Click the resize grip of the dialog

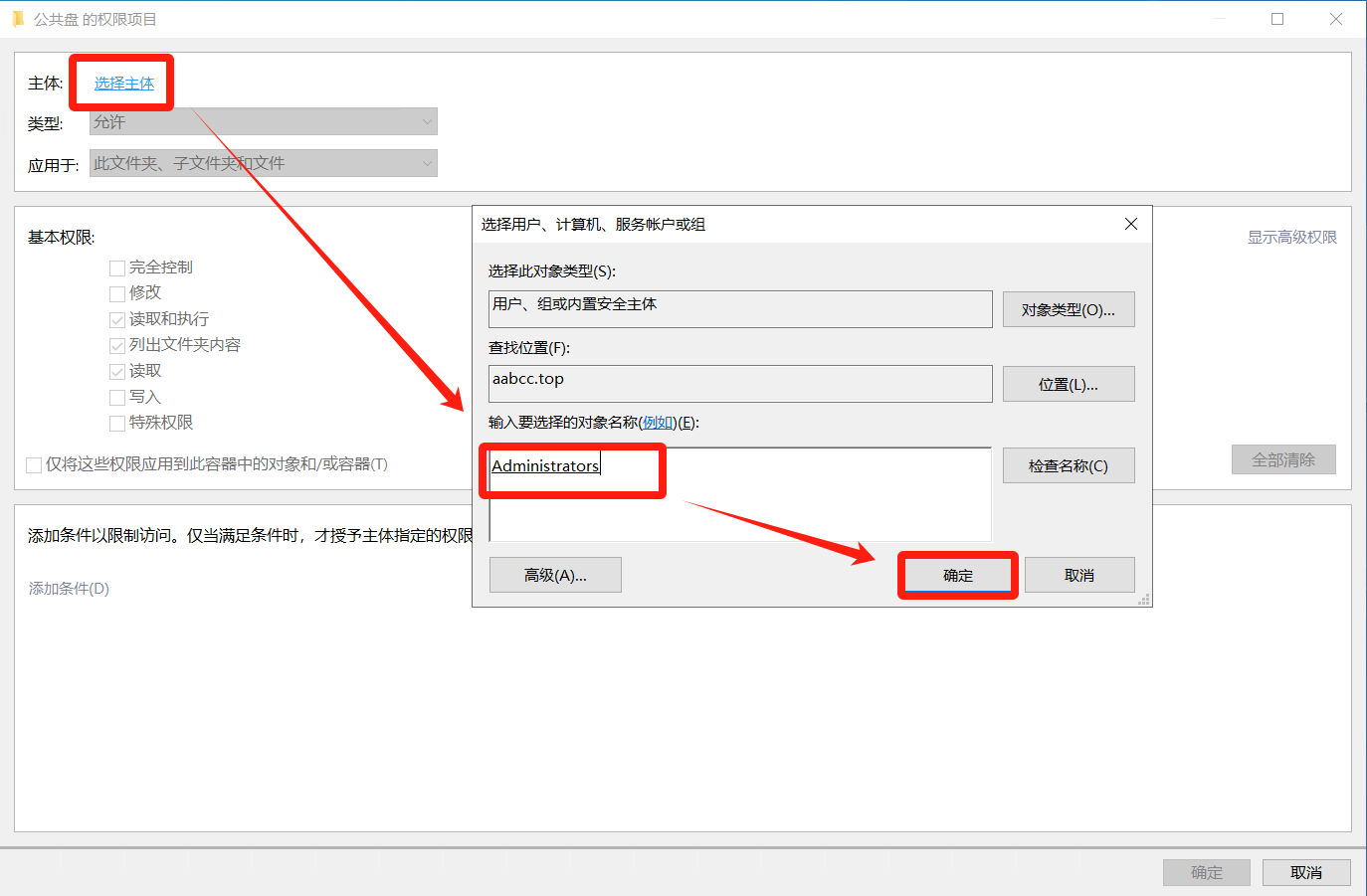pyautogui.click(x=1144, y=600)
